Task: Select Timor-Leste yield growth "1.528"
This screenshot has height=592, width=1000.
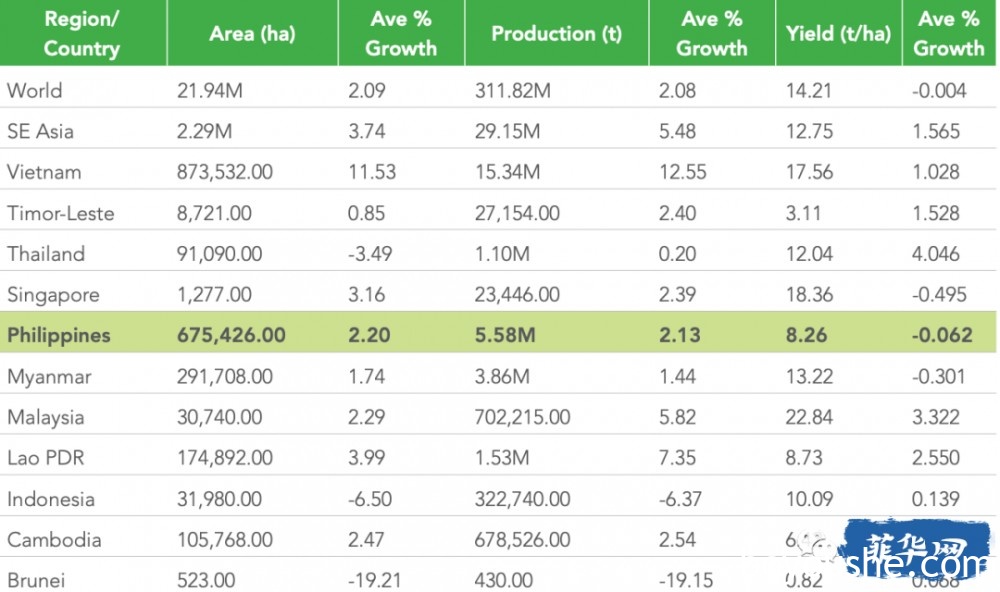Action: point(936,213)
